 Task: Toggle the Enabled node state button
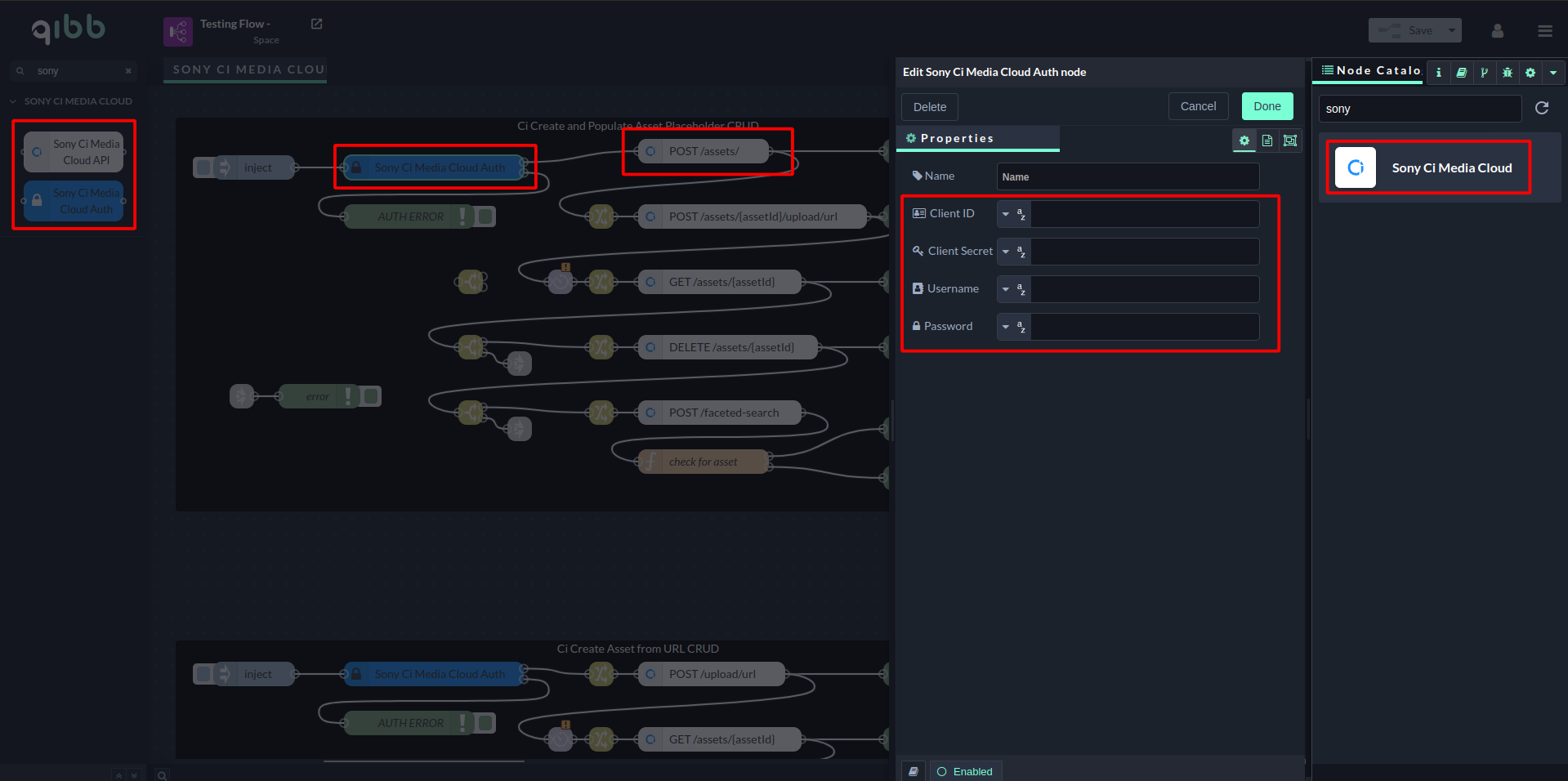coord(965,771)
